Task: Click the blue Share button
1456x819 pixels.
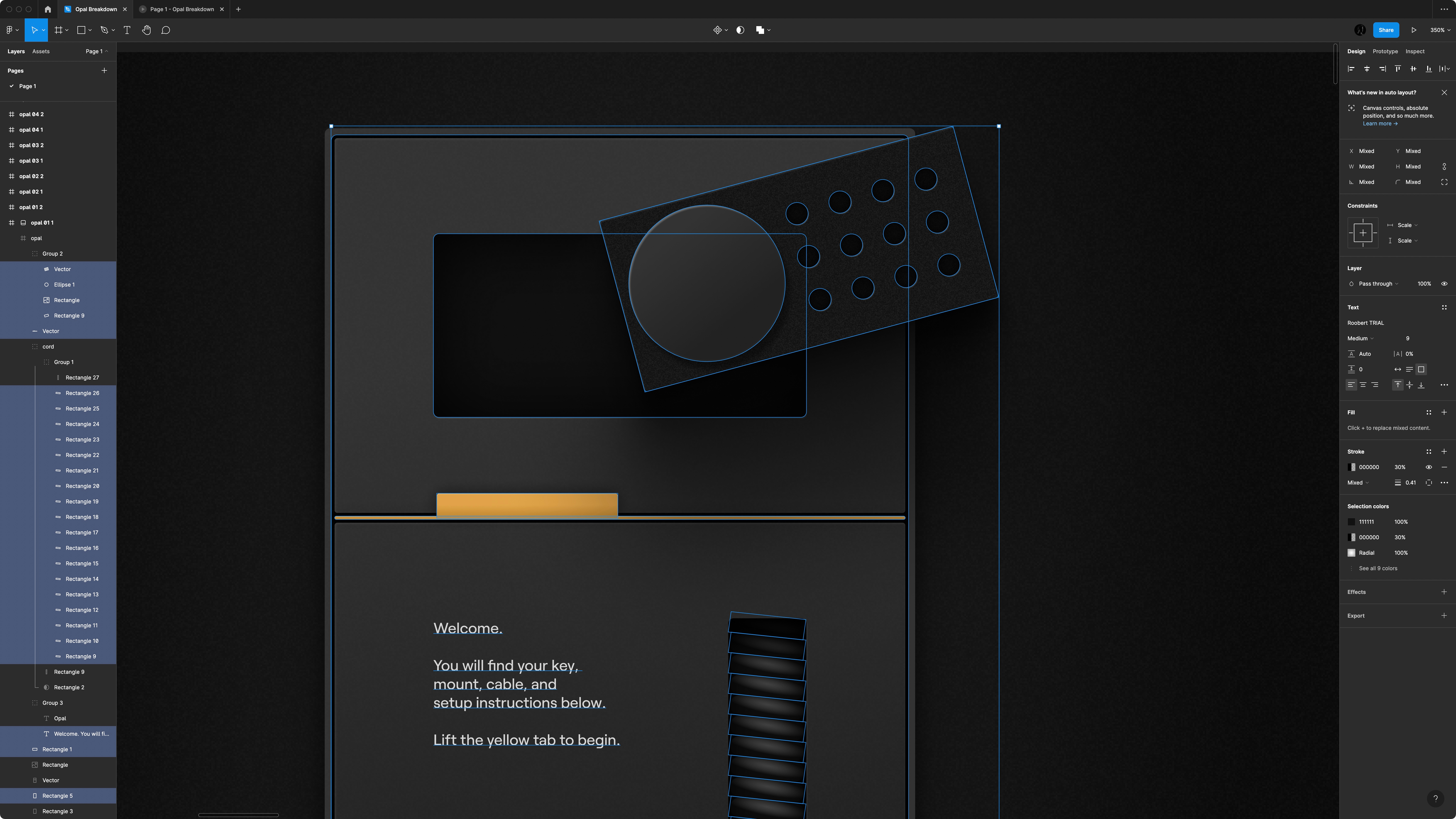Action: (1385, 30)
